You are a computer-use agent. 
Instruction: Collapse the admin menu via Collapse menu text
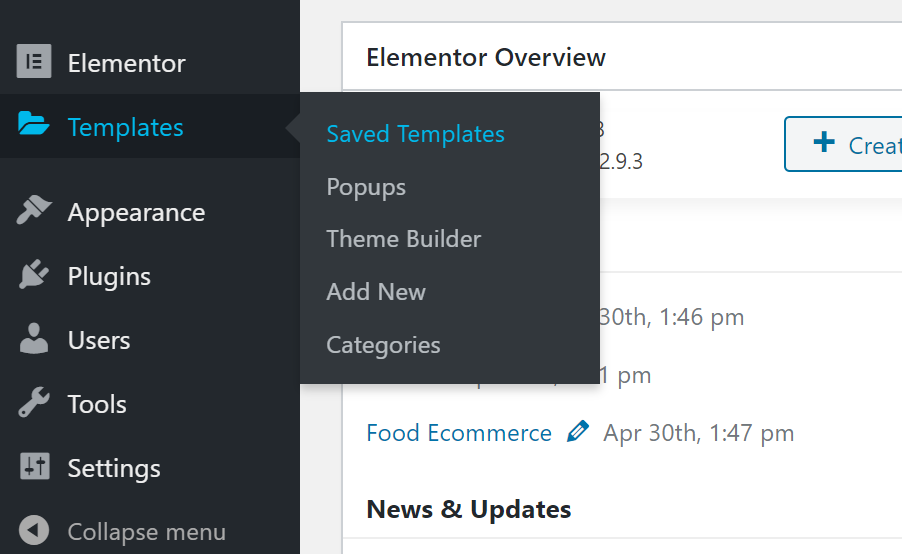pos(147,532)
